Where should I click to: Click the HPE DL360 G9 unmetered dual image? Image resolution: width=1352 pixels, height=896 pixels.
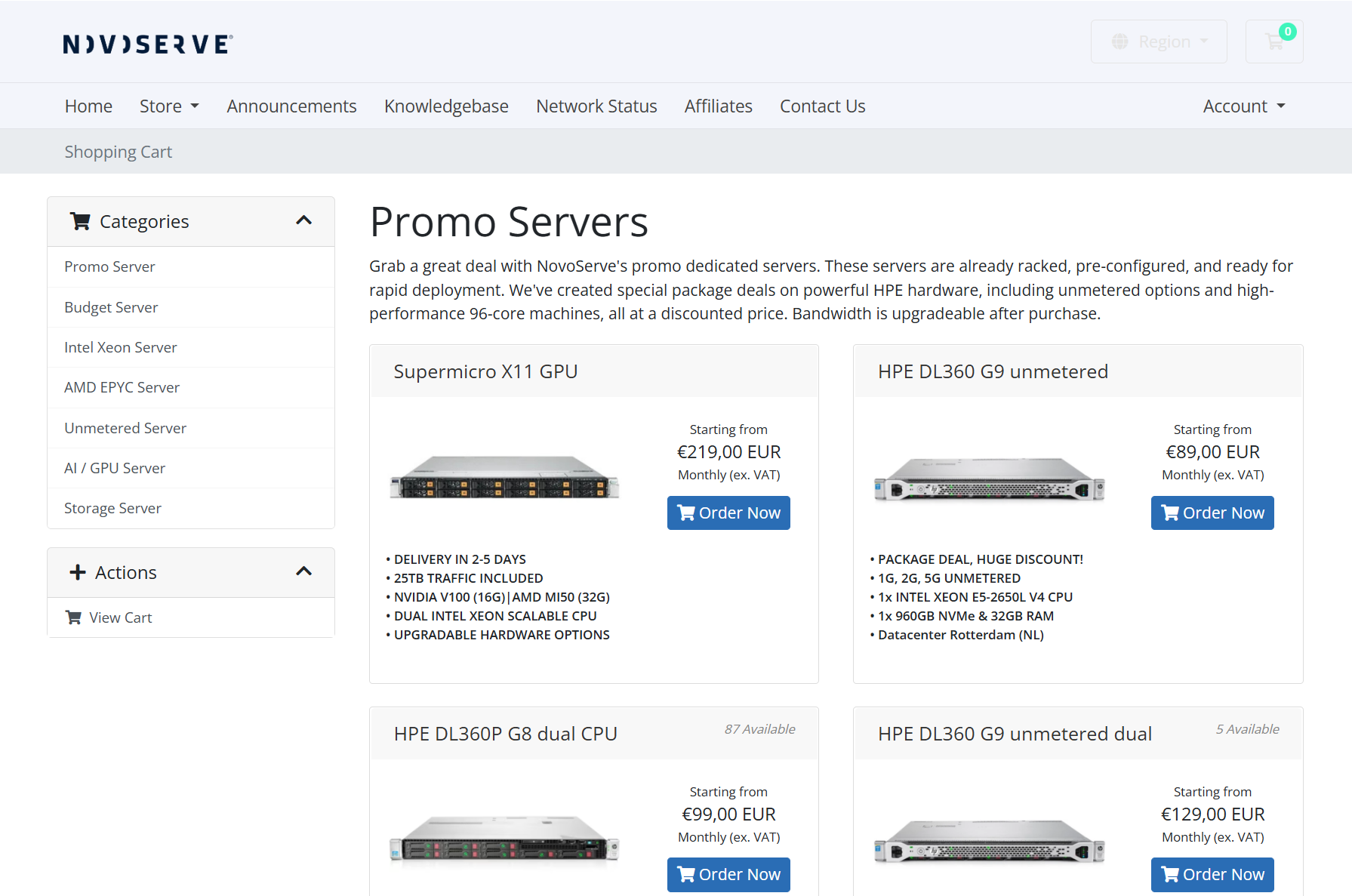(x=989, y=841)
